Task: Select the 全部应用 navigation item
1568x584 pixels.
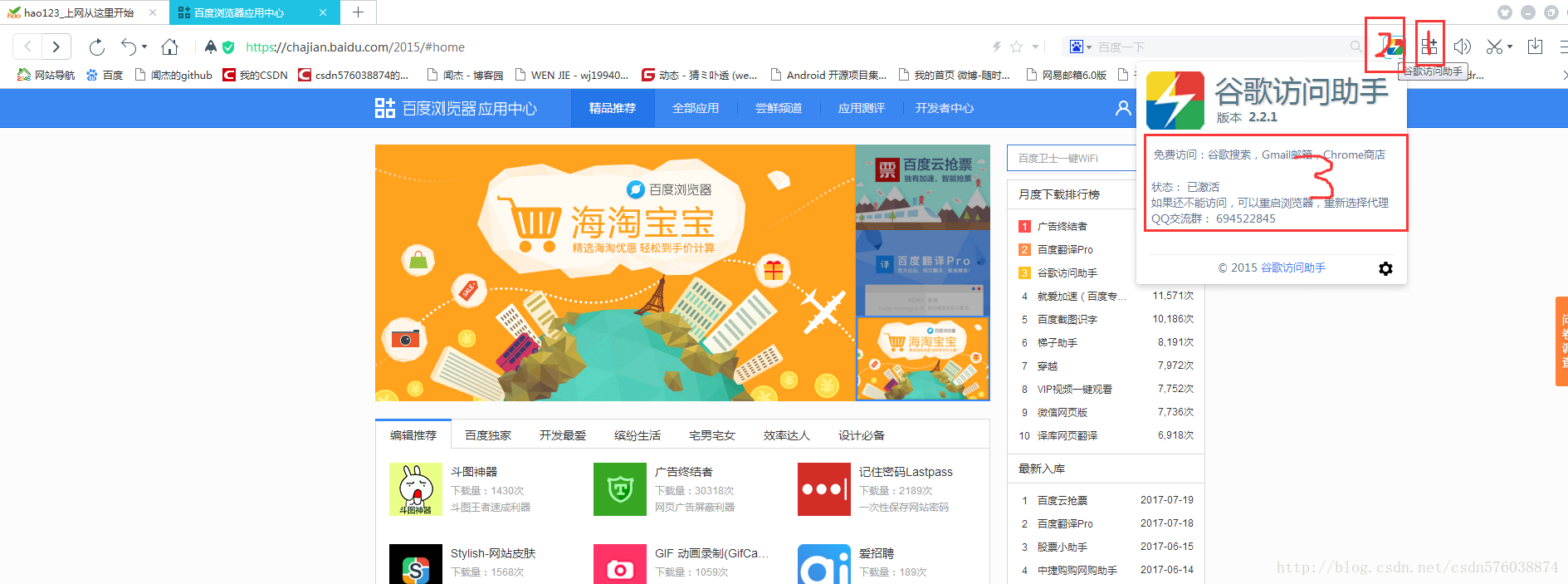Action: click(696, 108)
